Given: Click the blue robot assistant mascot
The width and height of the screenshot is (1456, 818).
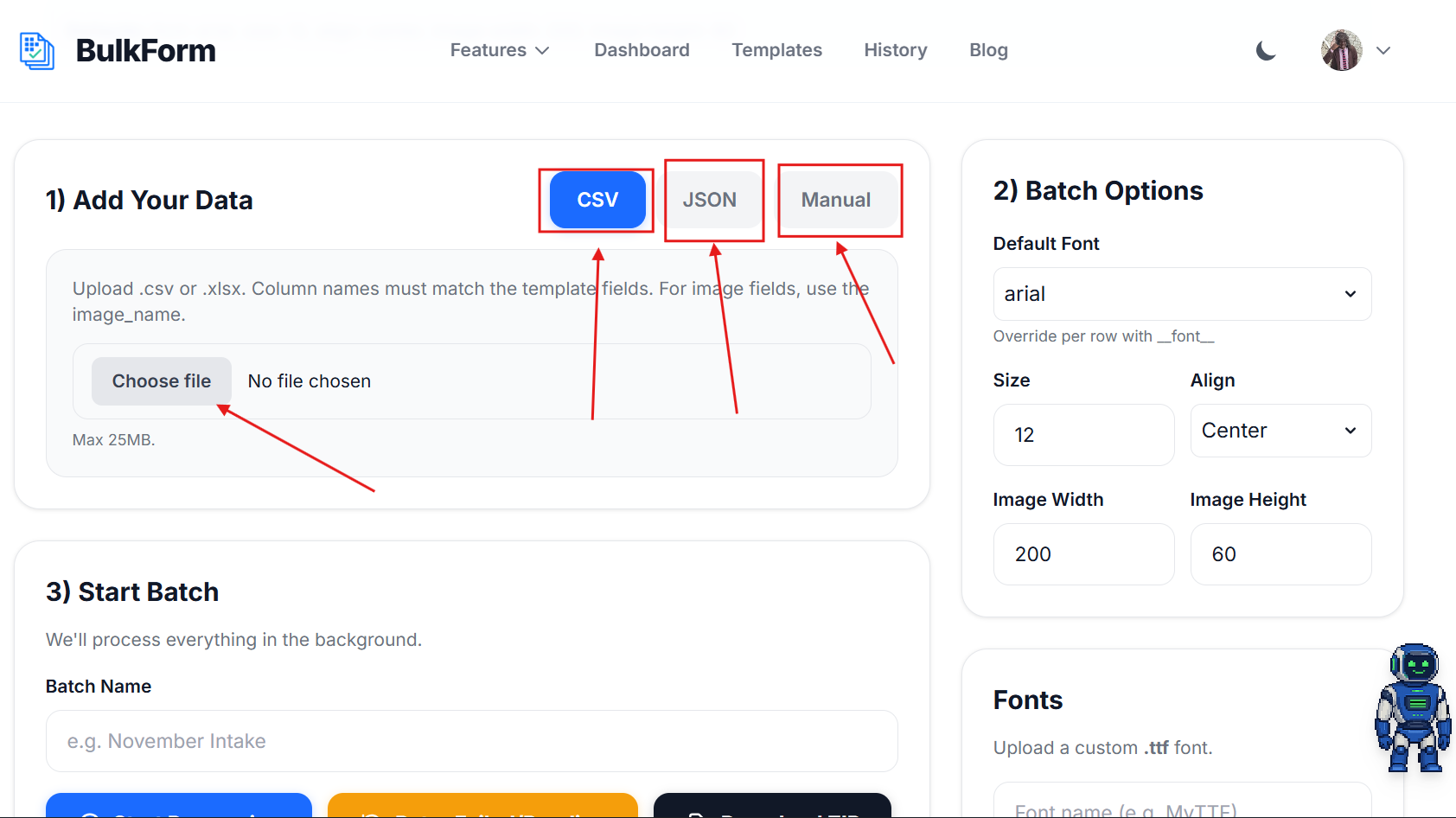Looking at the screenshot, I should pos(1414,707).
